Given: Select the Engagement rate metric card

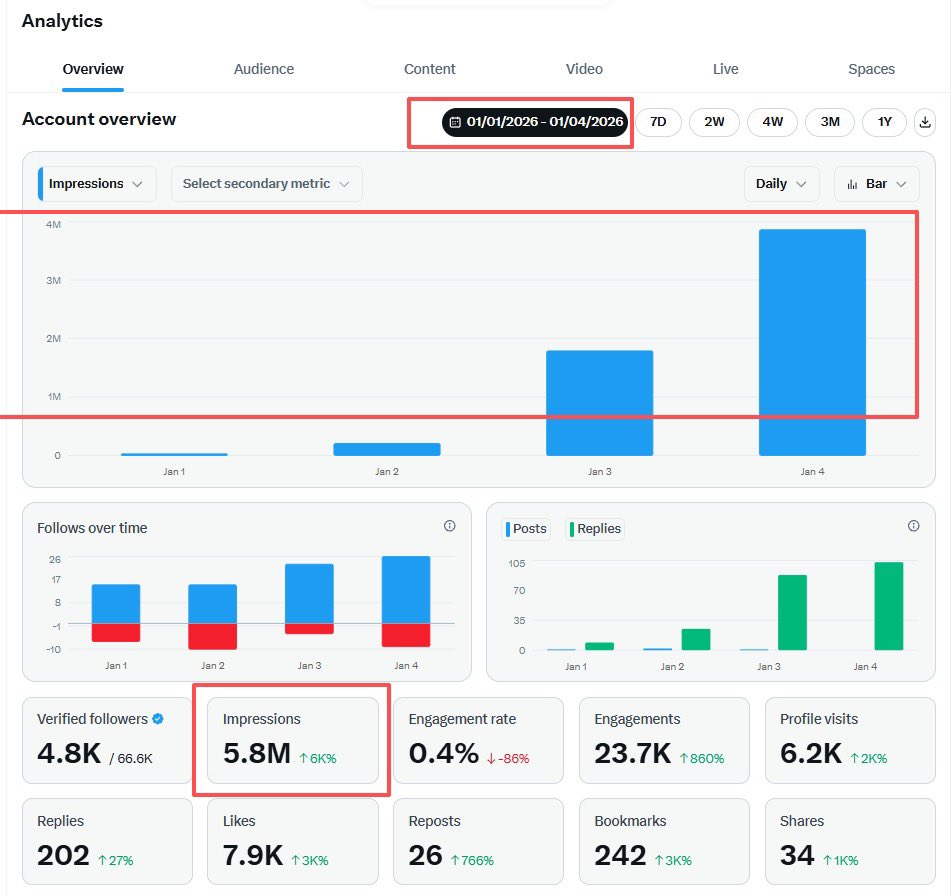Looking at the screenshot, I should point(478,740).
